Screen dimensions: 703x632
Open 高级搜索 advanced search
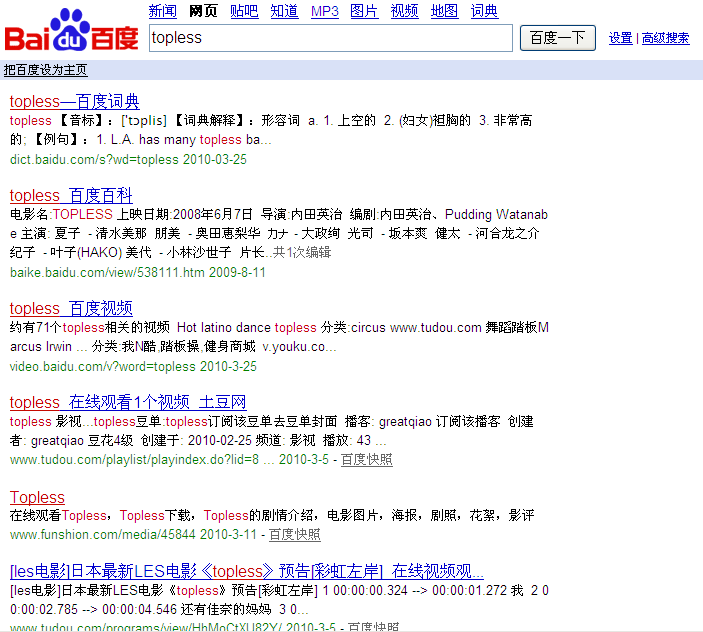click(x=665, y=38)
